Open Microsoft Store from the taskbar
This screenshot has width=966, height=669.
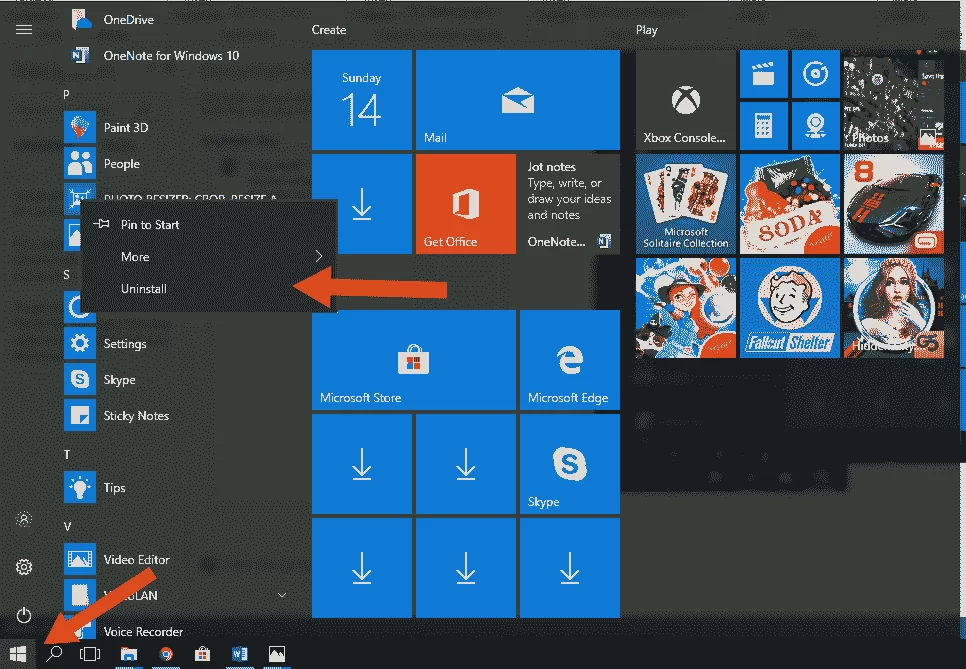pos(202,654)
